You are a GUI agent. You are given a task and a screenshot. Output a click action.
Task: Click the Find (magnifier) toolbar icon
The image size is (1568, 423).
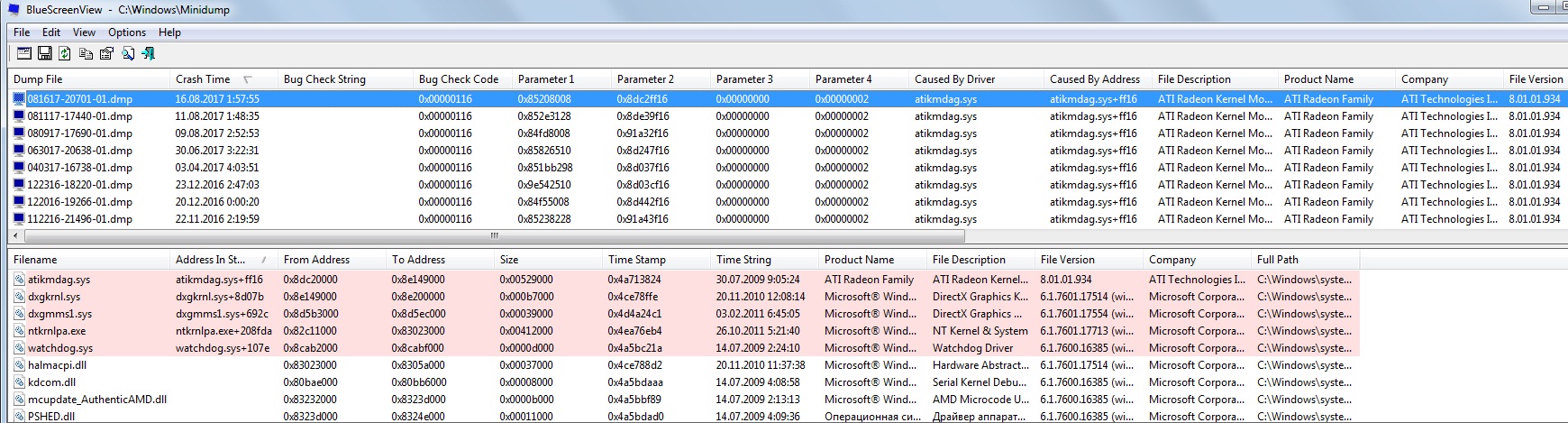coord(128,54)
